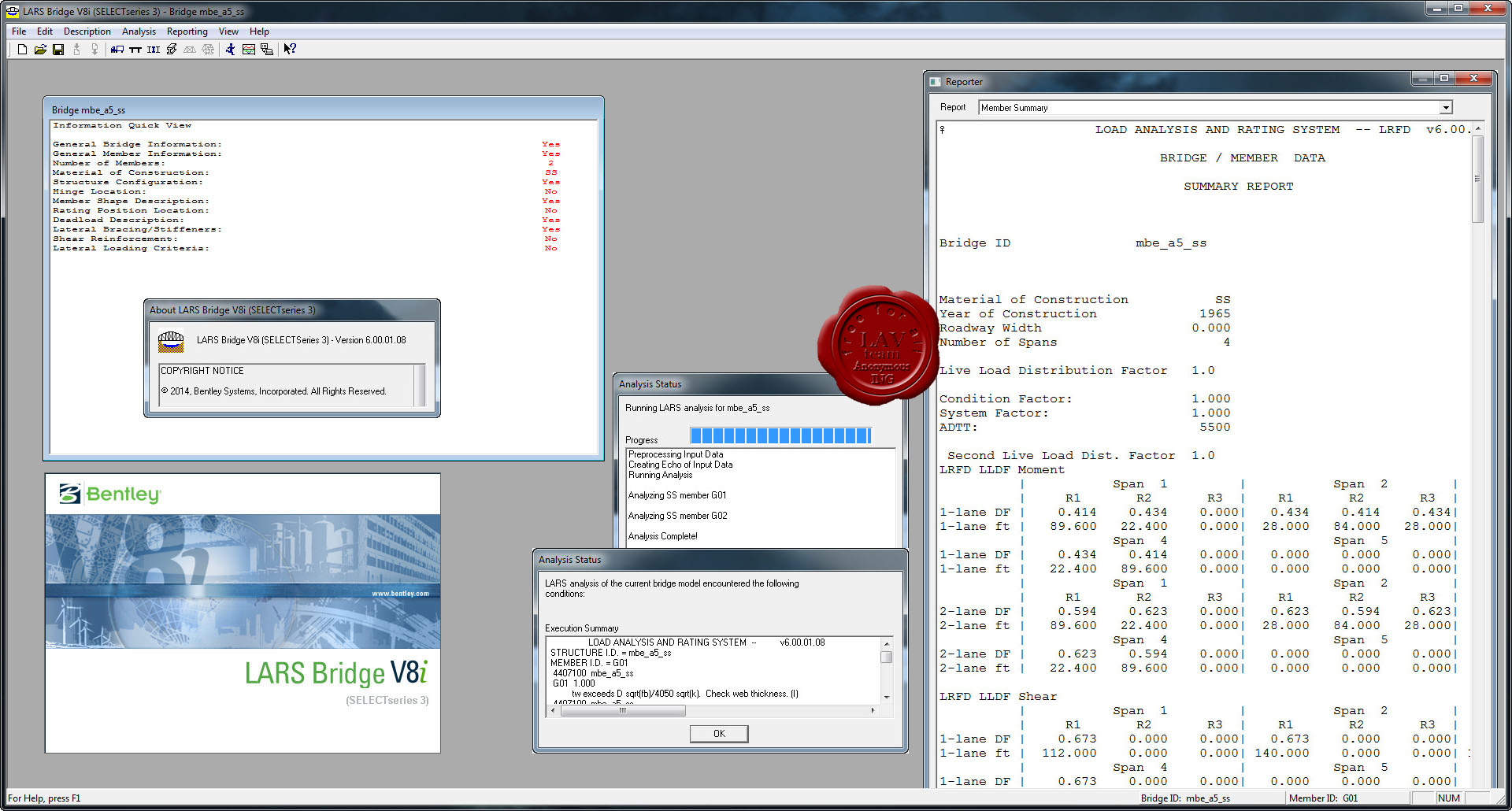1512x811 pixels.
Task: Open the Edit menu
Action: 45,31
